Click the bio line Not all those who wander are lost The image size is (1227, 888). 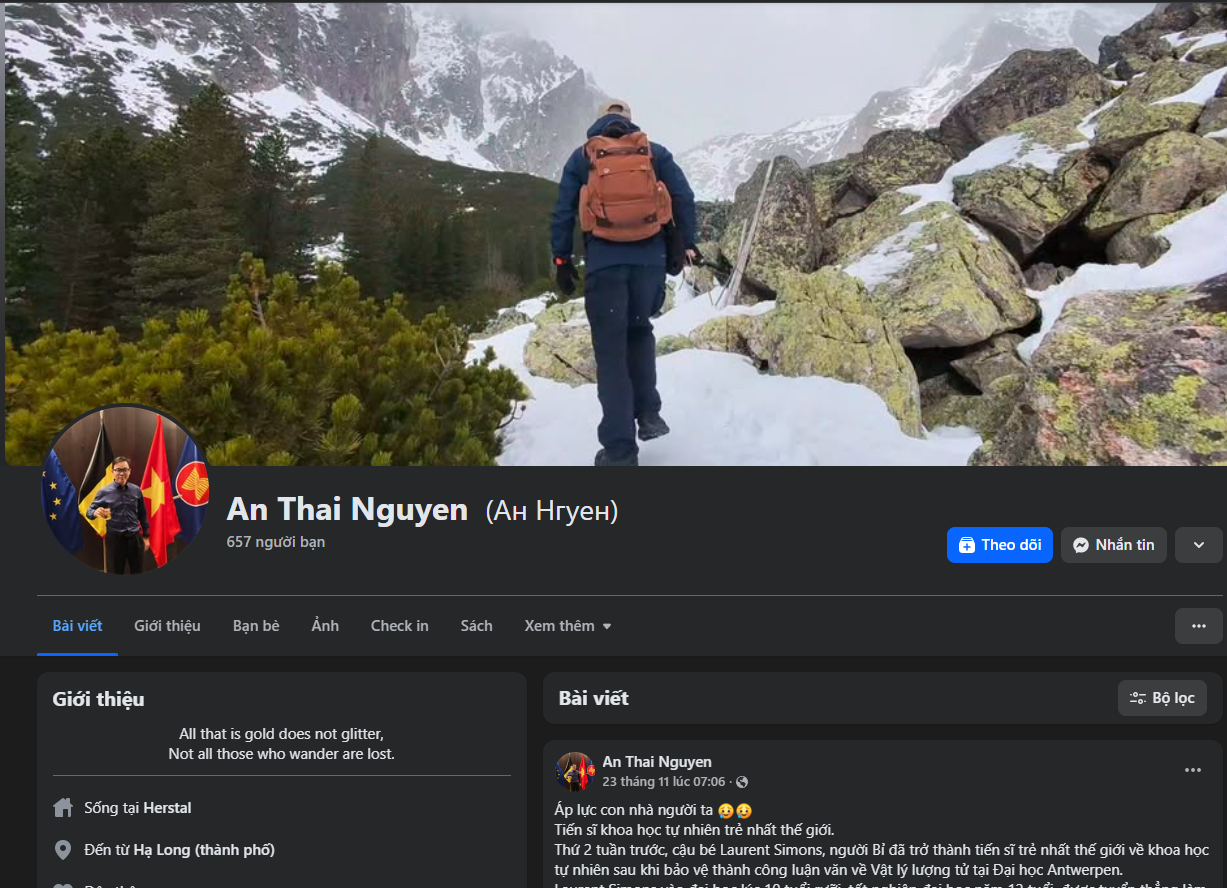[282, 754]
